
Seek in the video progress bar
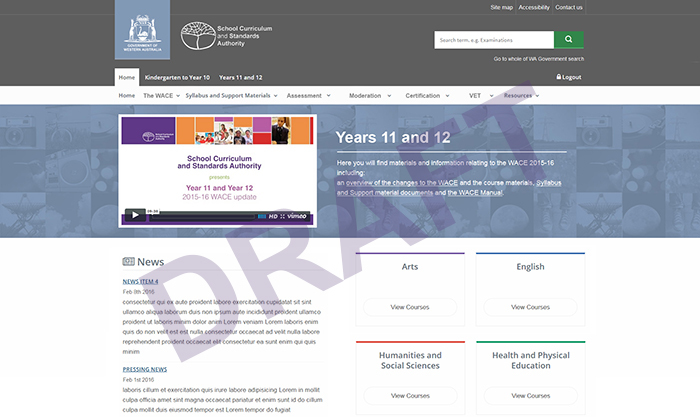click(203, 217)
